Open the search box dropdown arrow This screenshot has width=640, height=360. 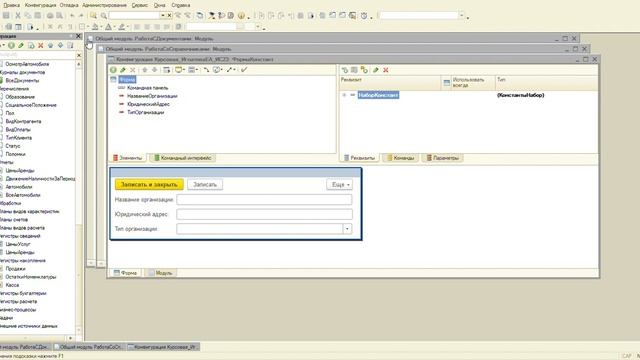[x=162, y=16]
